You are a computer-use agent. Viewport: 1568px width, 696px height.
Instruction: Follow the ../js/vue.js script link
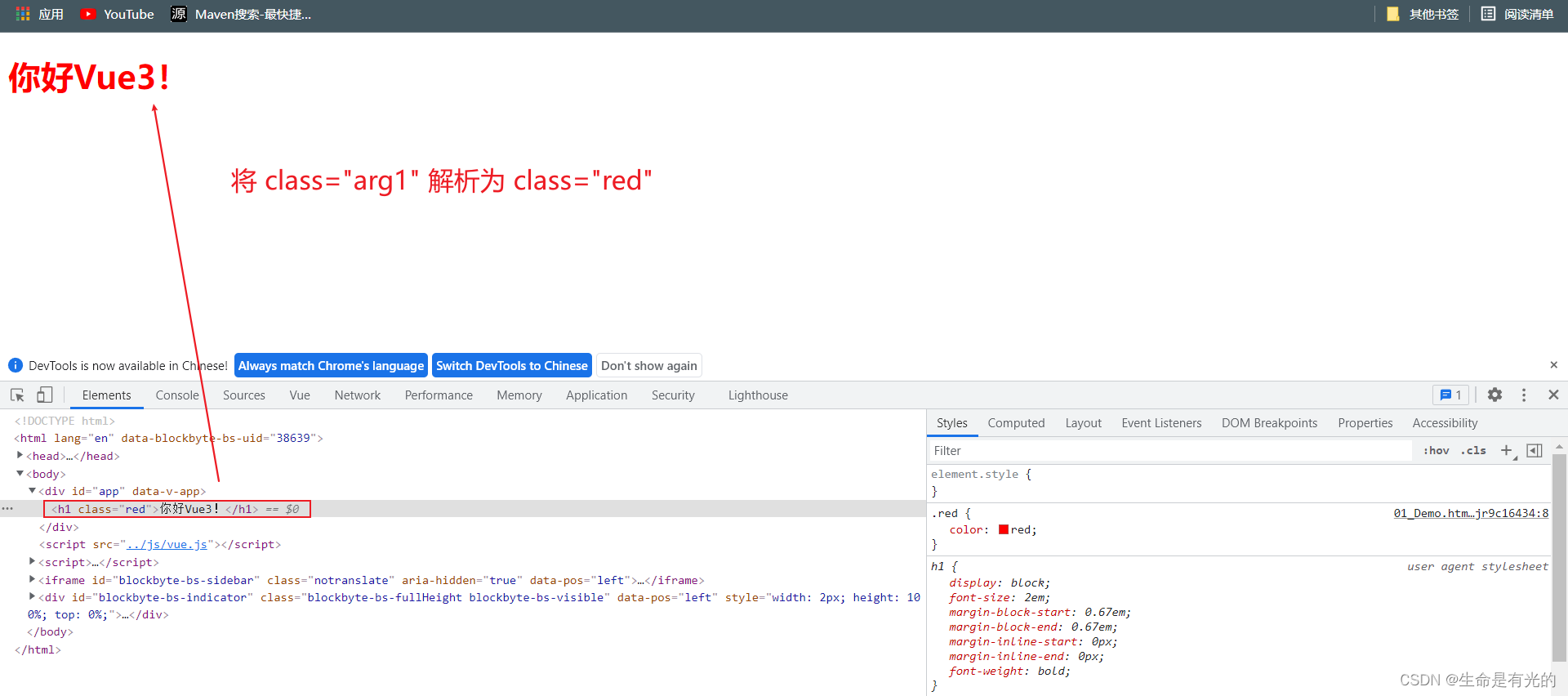click(167, 544)
